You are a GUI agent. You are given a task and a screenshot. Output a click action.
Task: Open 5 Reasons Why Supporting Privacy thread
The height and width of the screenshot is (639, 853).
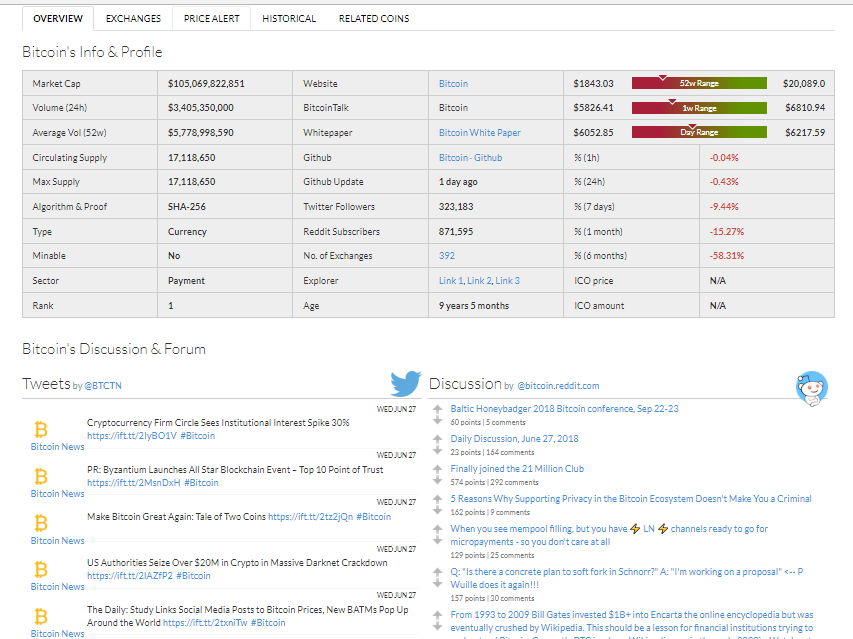(x=631, y=498)
